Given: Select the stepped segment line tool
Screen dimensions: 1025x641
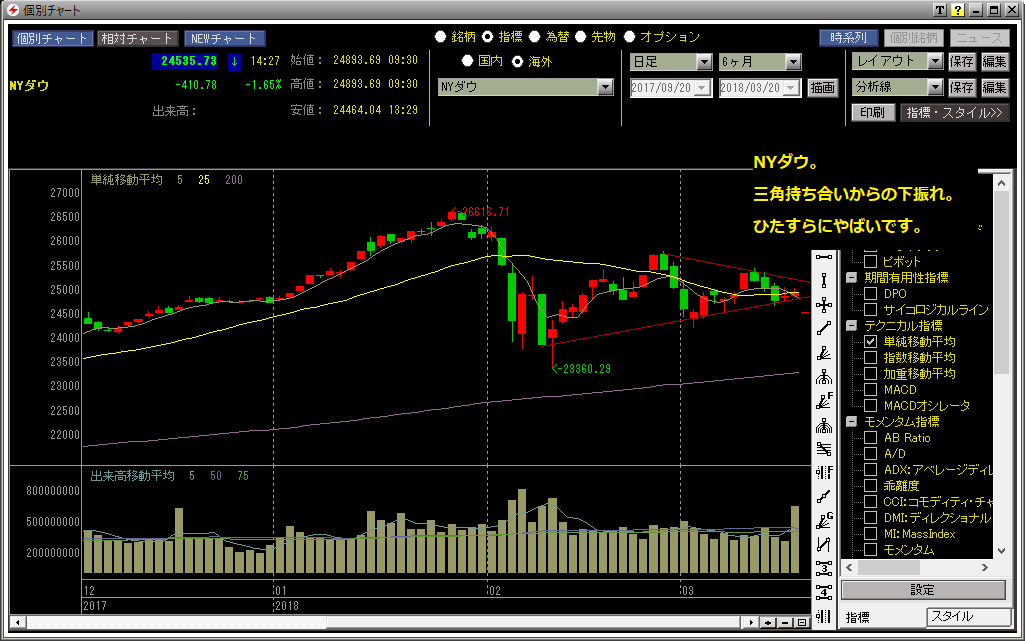Looking at the screenshot, I should coord(824,497).
